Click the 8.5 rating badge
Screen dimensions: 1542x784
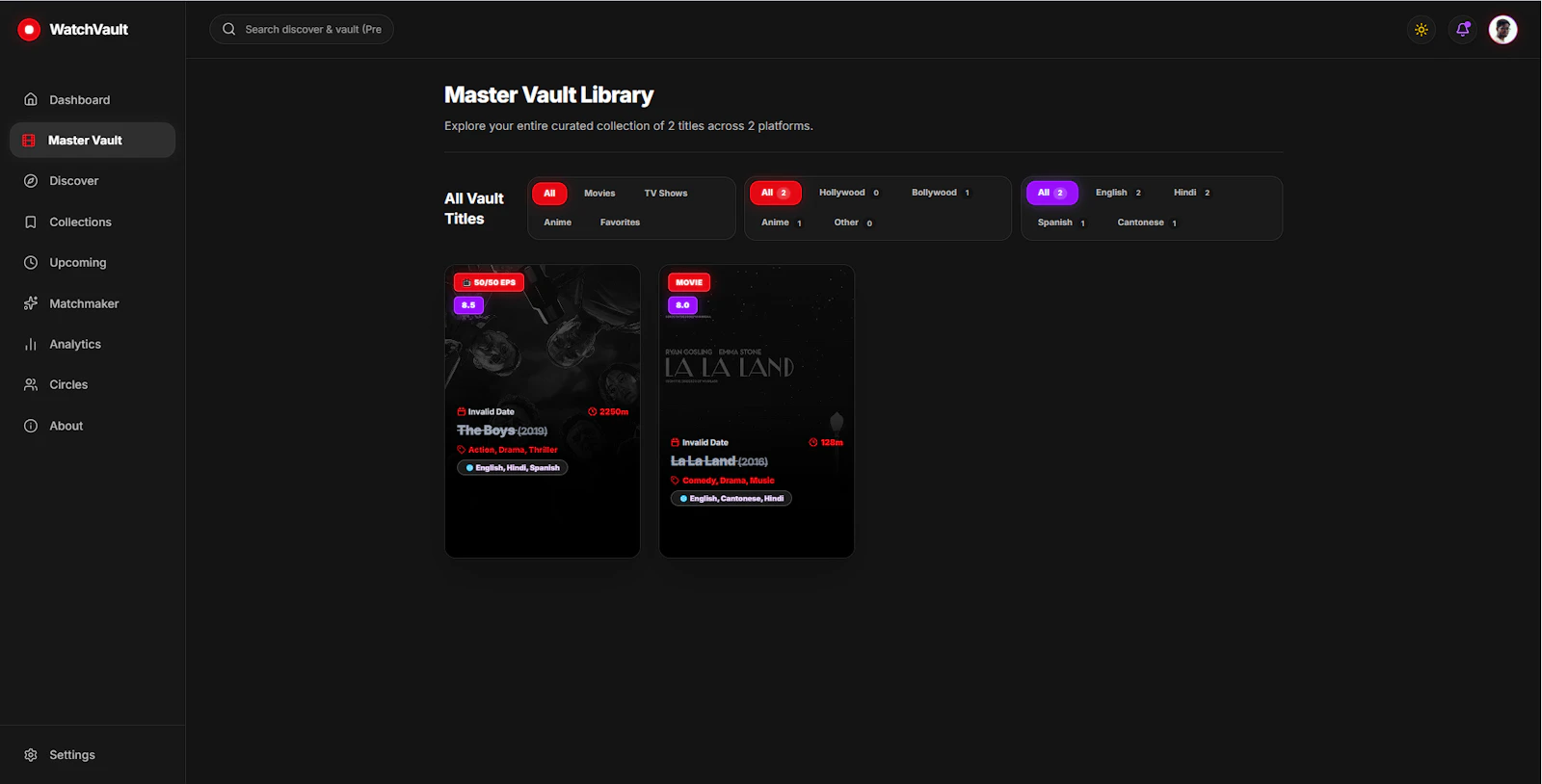468,305
